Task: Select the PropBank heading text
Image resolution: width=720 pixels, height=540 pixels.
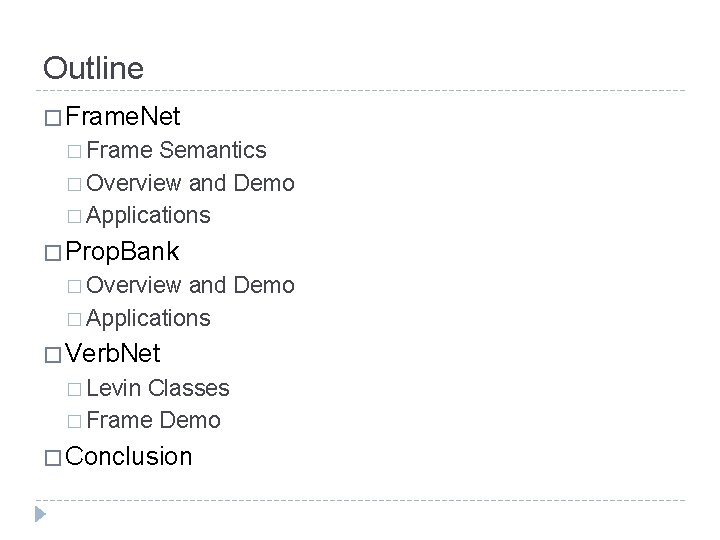Action: click(x=122, y=252)
